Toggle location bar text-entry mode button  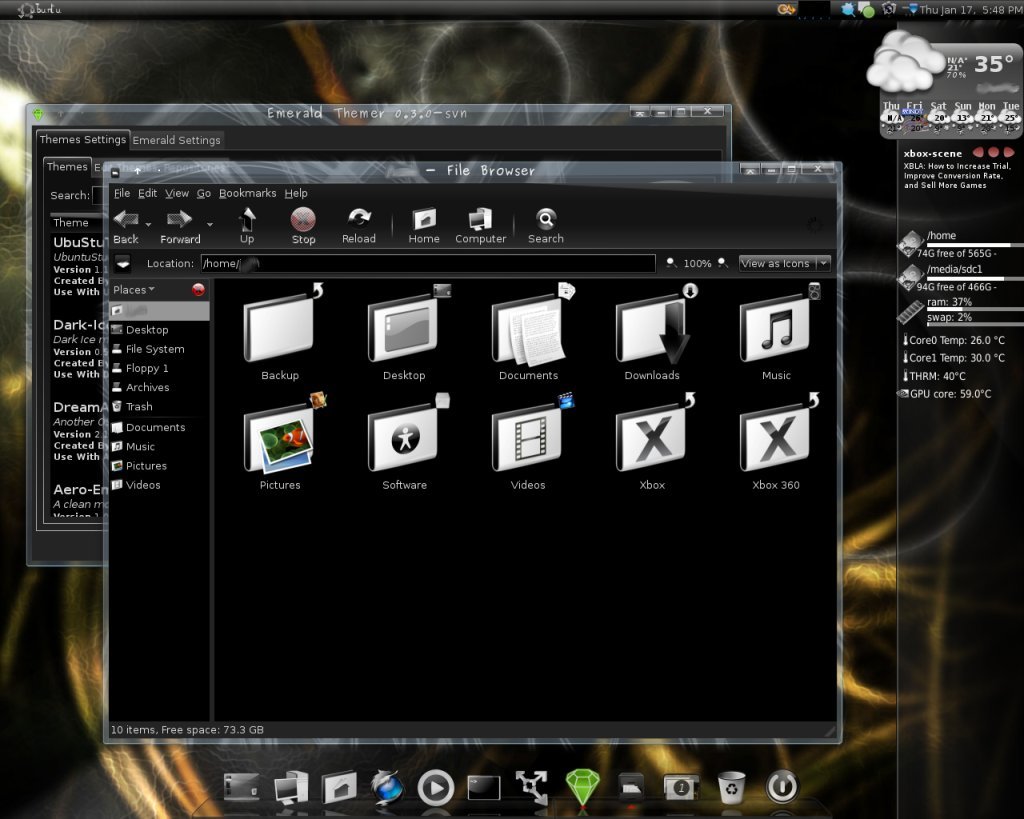tap(123, 264)
